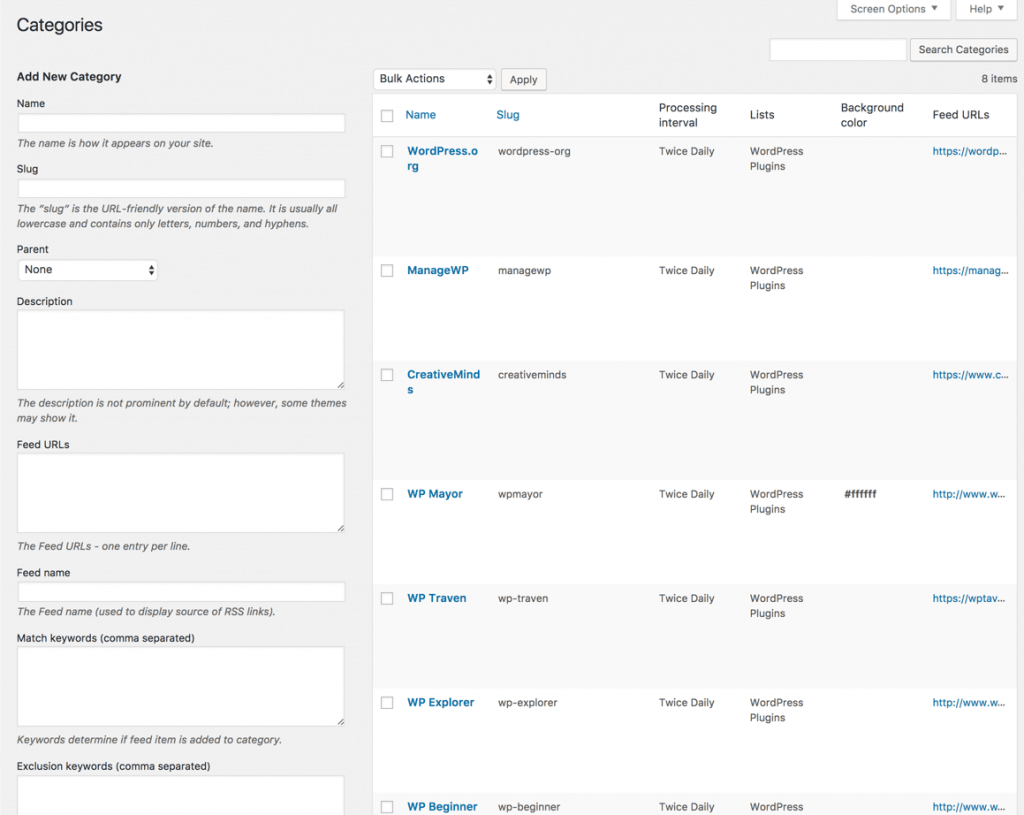Image resolution: width=1024 pixels, height=815 pixels.
Task: Open the Help panel tab
Action: [x=986, y=9]
